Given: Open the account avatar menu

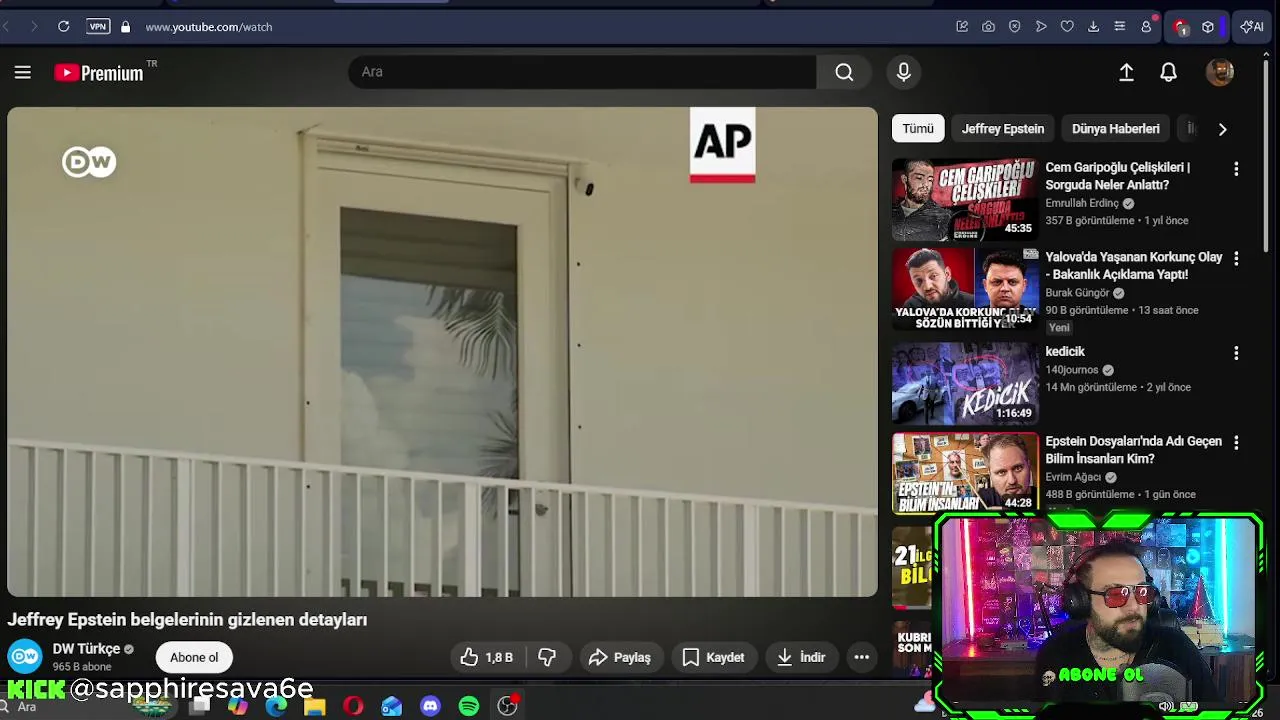Looking at the screenshot, I should [x=1220, y=72].
